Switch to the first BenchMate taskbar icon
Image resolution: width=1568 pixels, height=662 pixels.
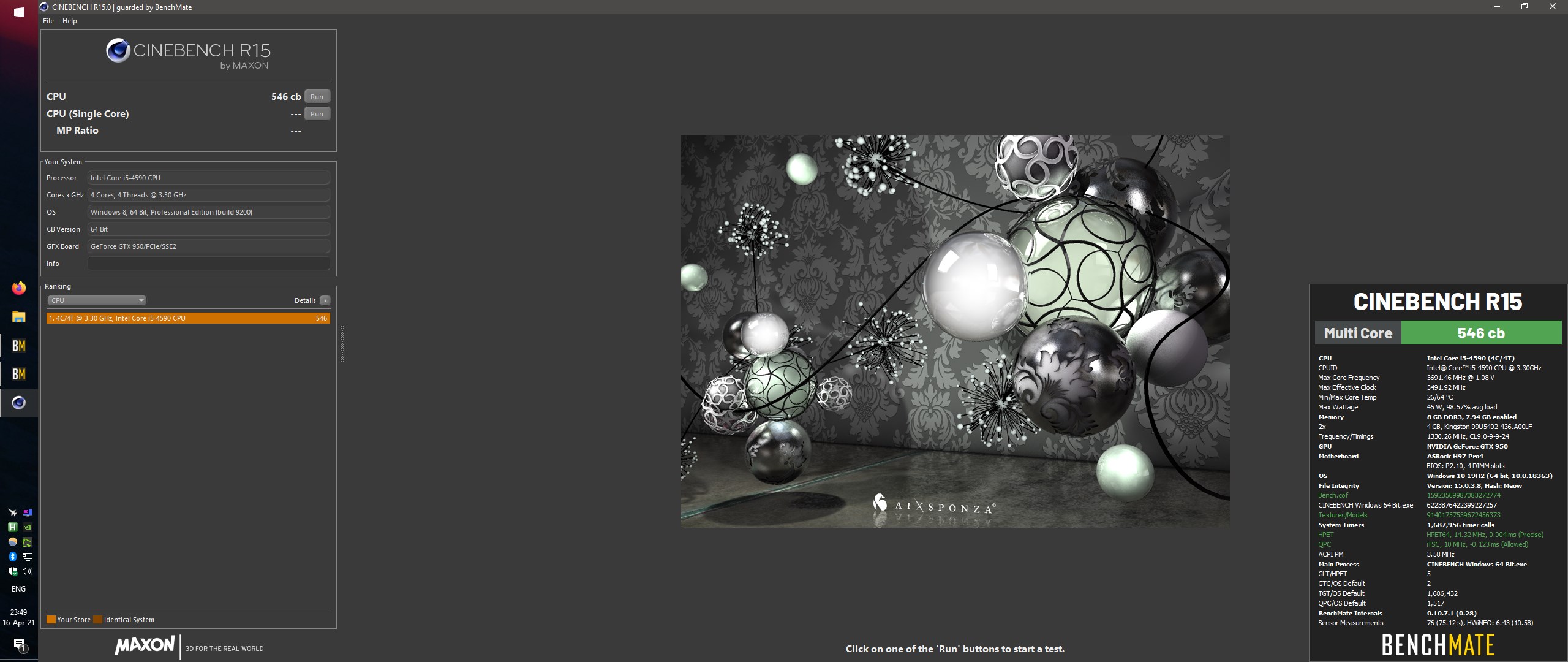click(19, 346)
